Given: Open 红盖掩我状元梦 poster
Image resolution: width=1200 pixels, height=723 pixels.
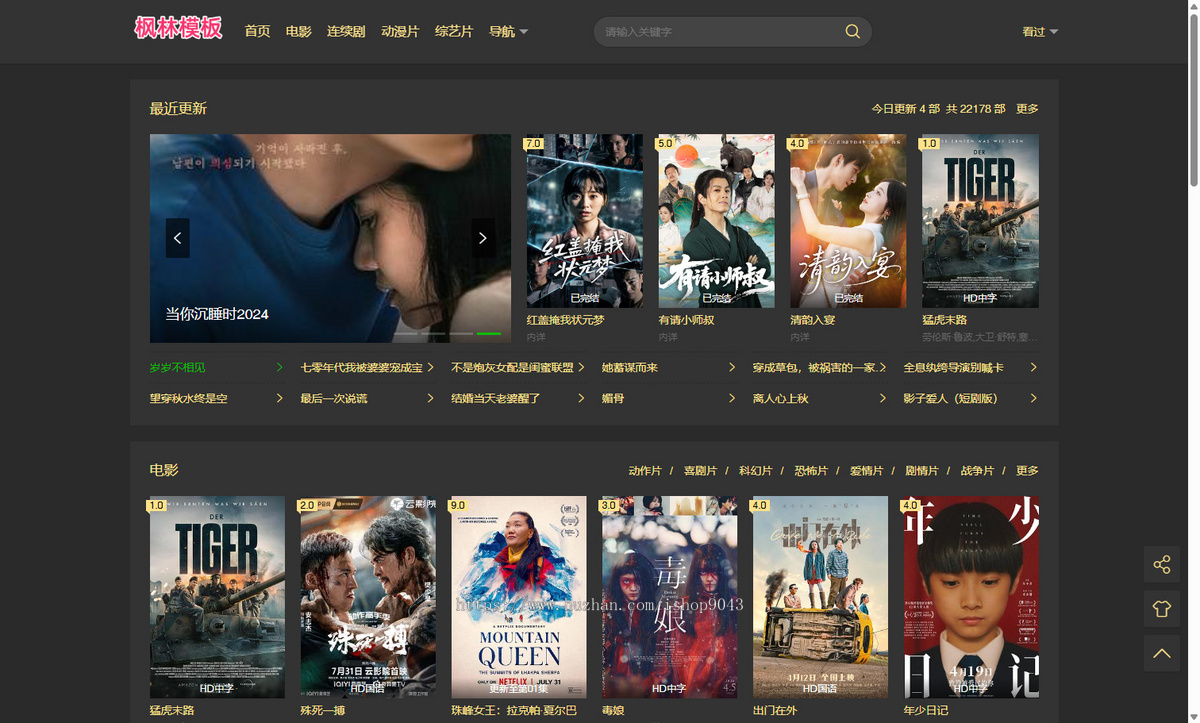Looking at the screenshot, I should coord(585,221).
